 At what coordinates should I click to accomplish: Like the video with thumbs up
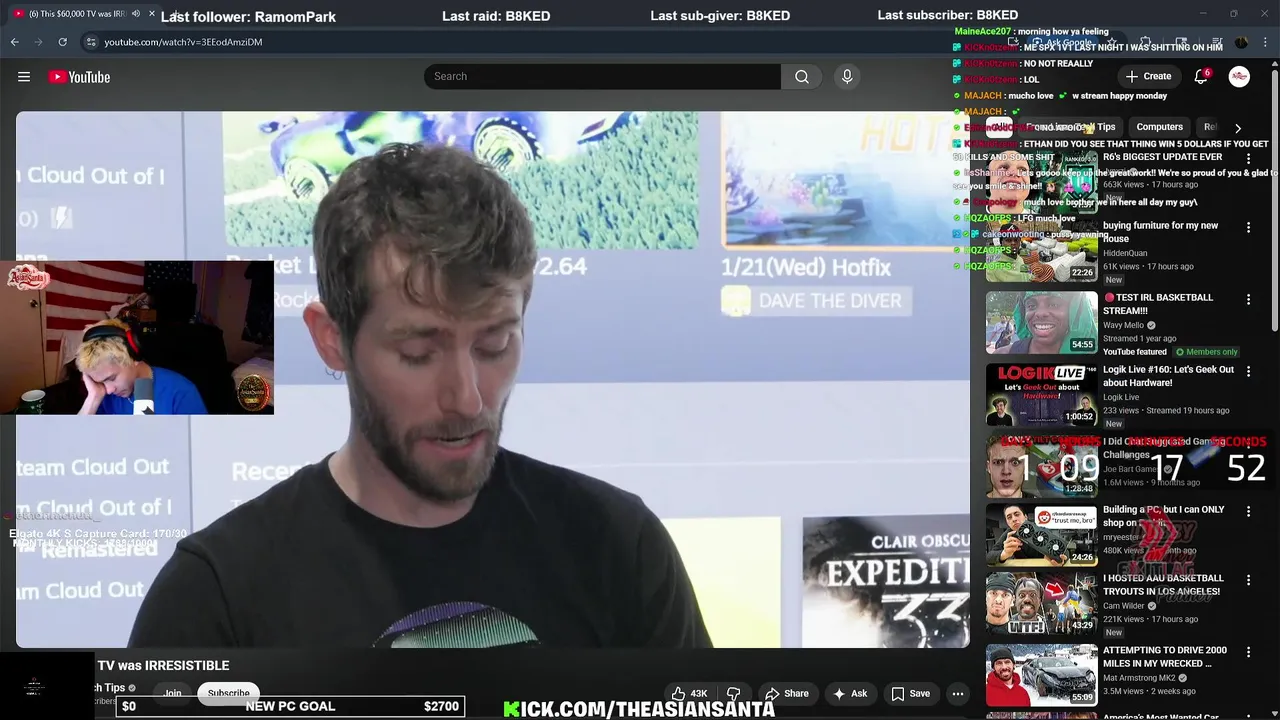coord(688,693)
